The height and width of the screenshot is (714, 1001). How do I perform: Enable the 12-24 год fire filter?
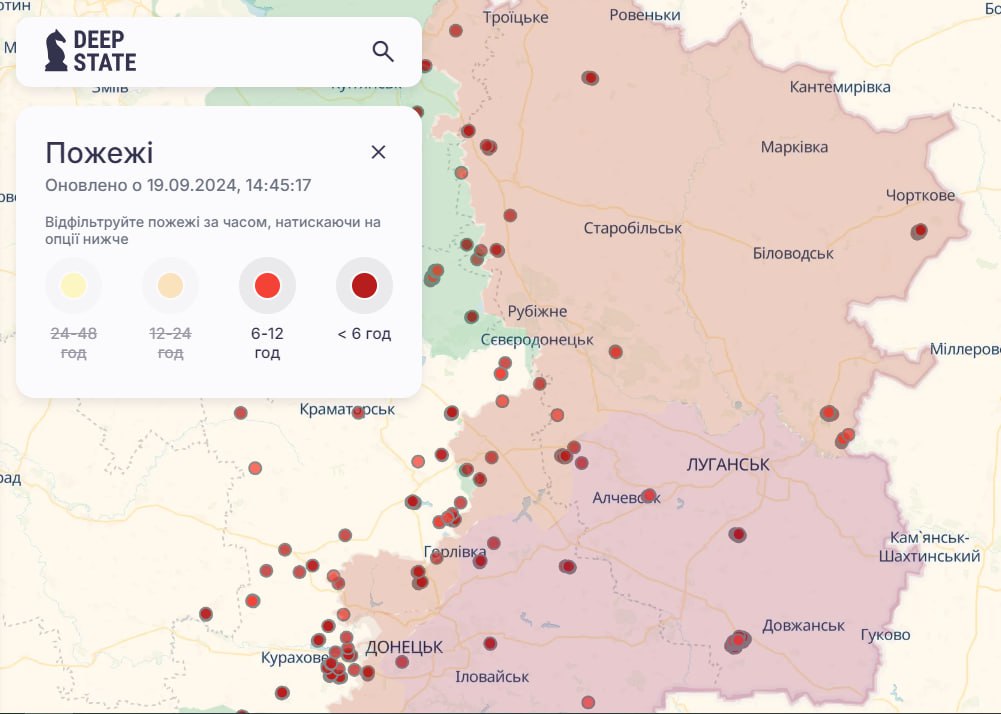point(170,286)
